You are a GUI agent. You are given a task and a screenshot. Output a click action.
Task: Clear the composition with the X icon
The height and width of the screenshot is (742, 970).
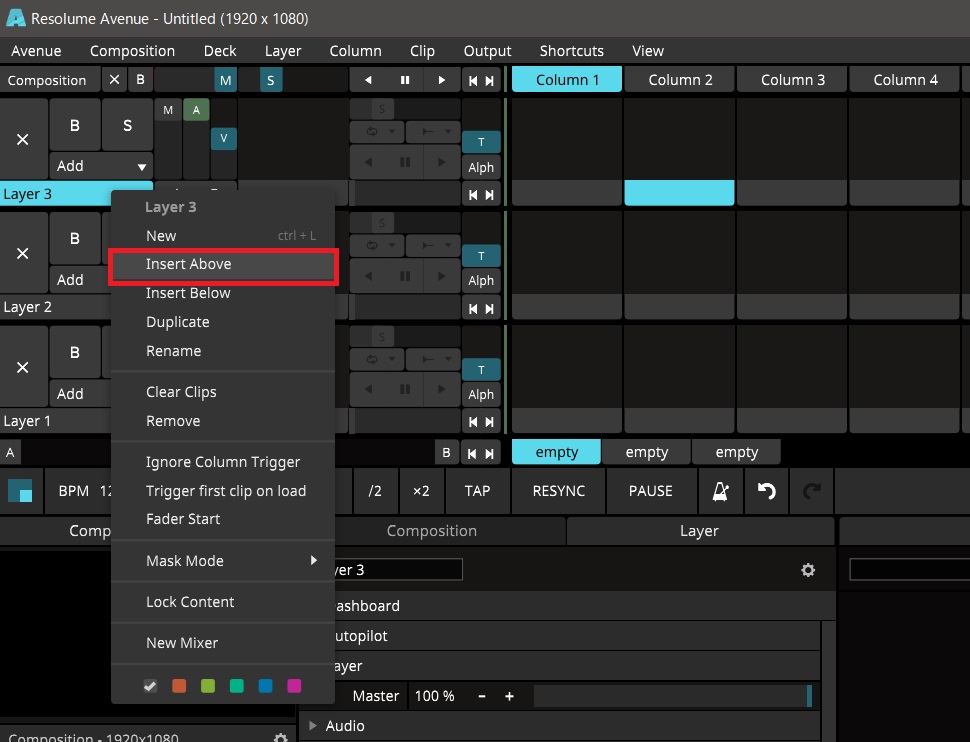click(x=114, y=80)
